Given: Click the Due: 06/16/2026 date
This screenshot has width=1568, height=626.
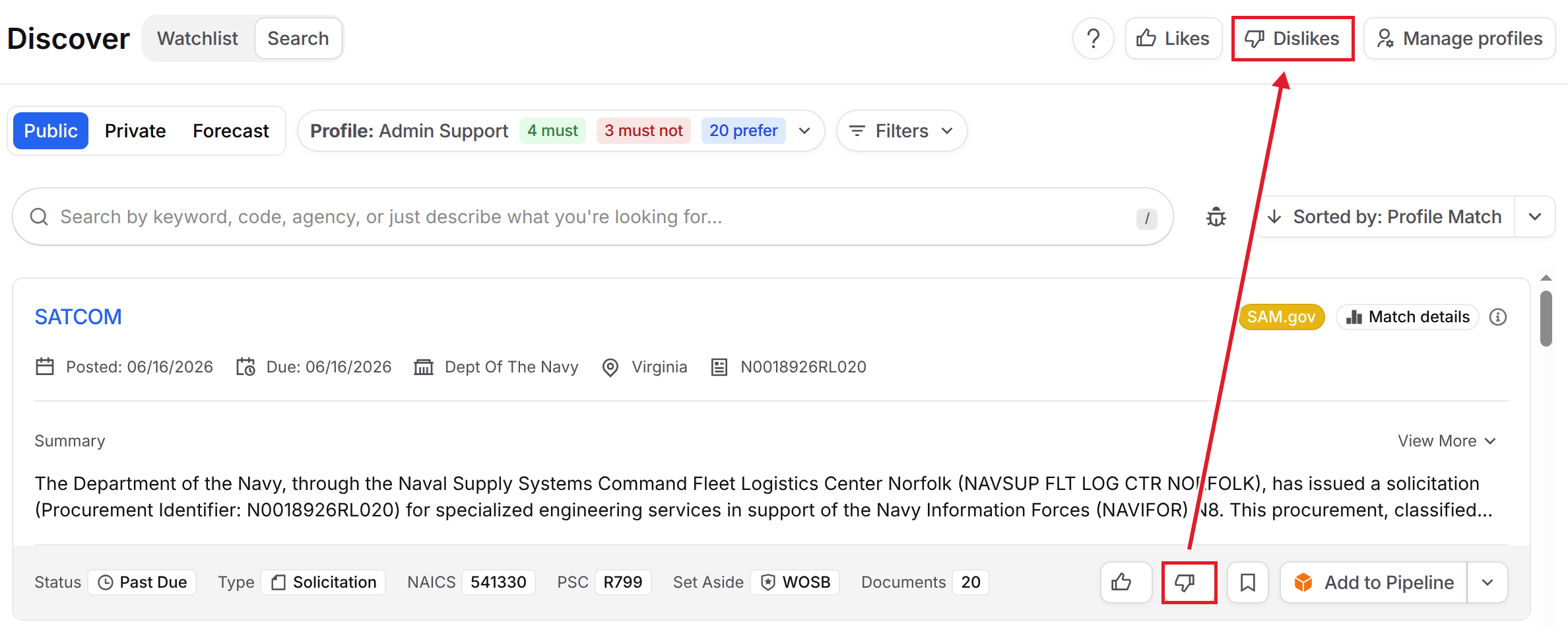Looking at the screenshot, I should 329,367.
